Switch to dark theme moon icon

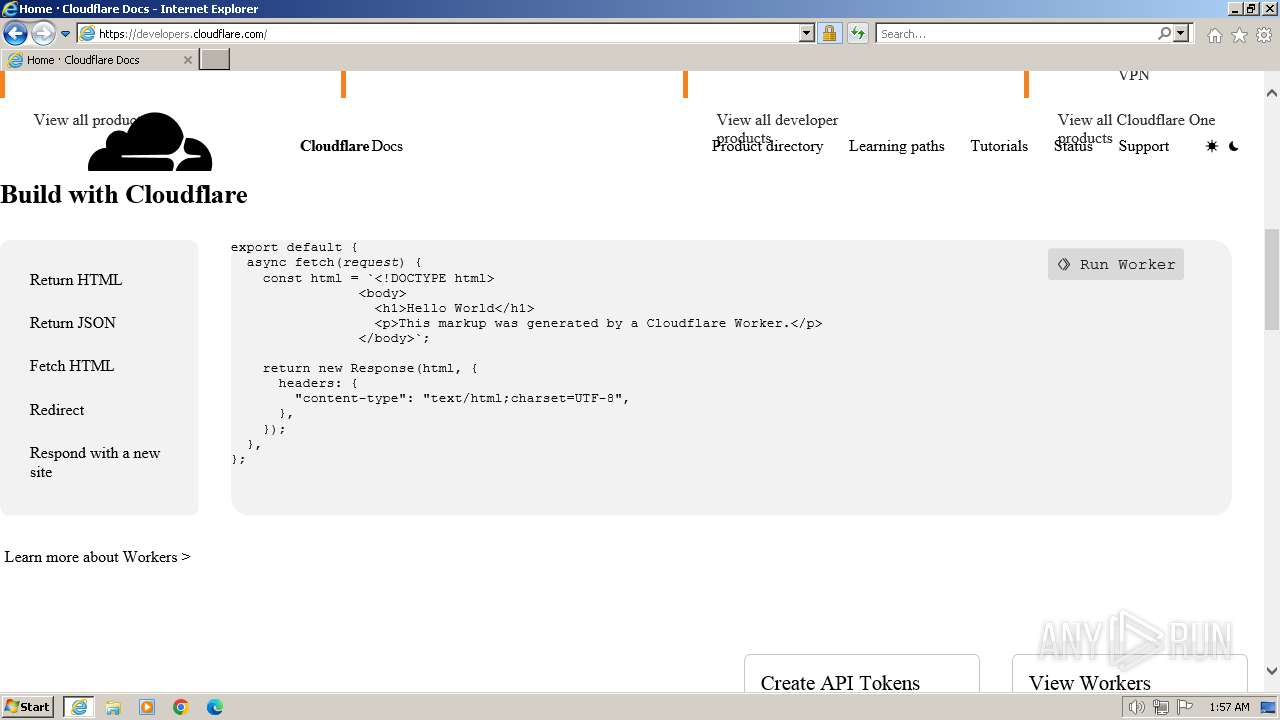tap(1234, 146)
